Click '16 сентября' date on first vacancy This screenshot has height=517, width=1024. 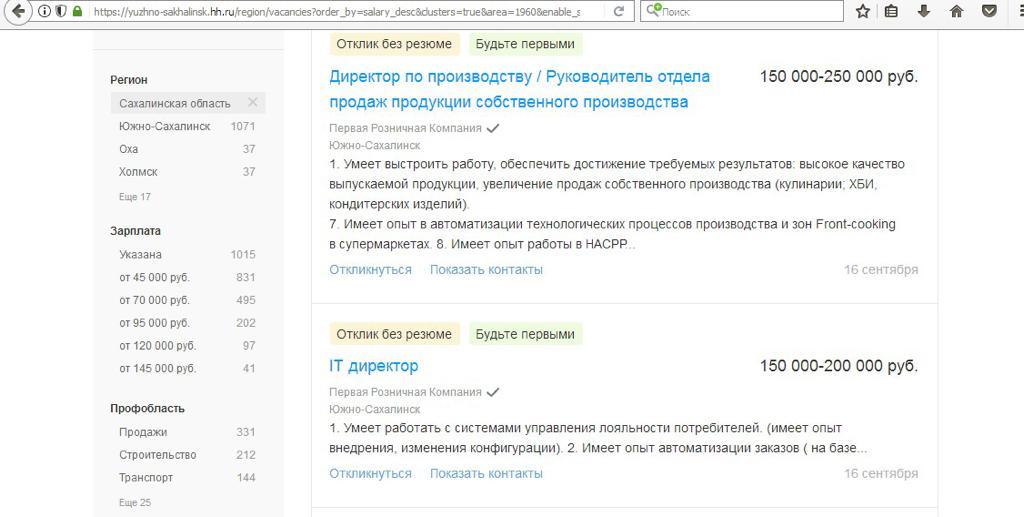881,270
